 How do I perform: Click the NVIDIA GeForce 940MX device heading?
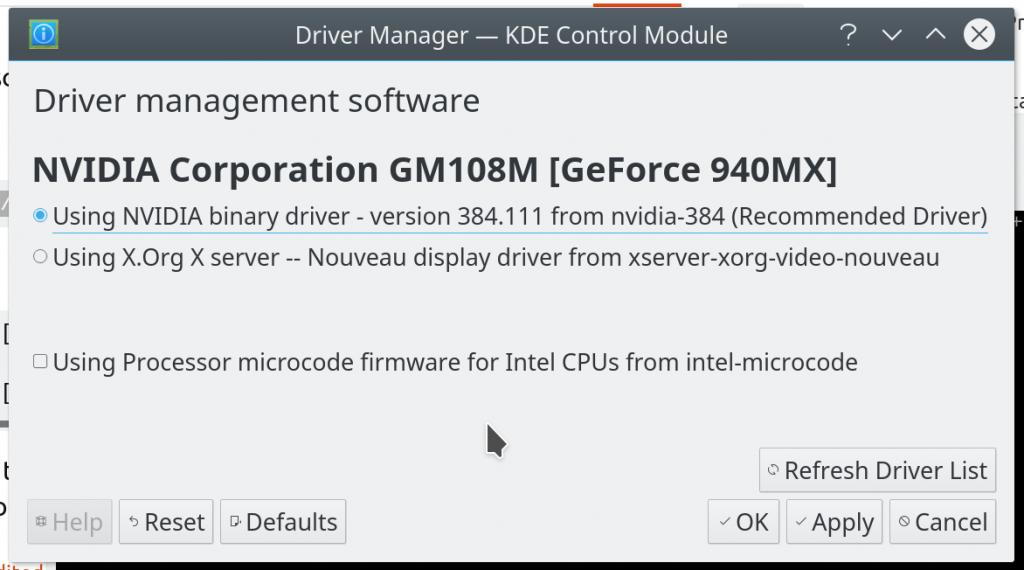pyautogui.click(x=434, y=170)
